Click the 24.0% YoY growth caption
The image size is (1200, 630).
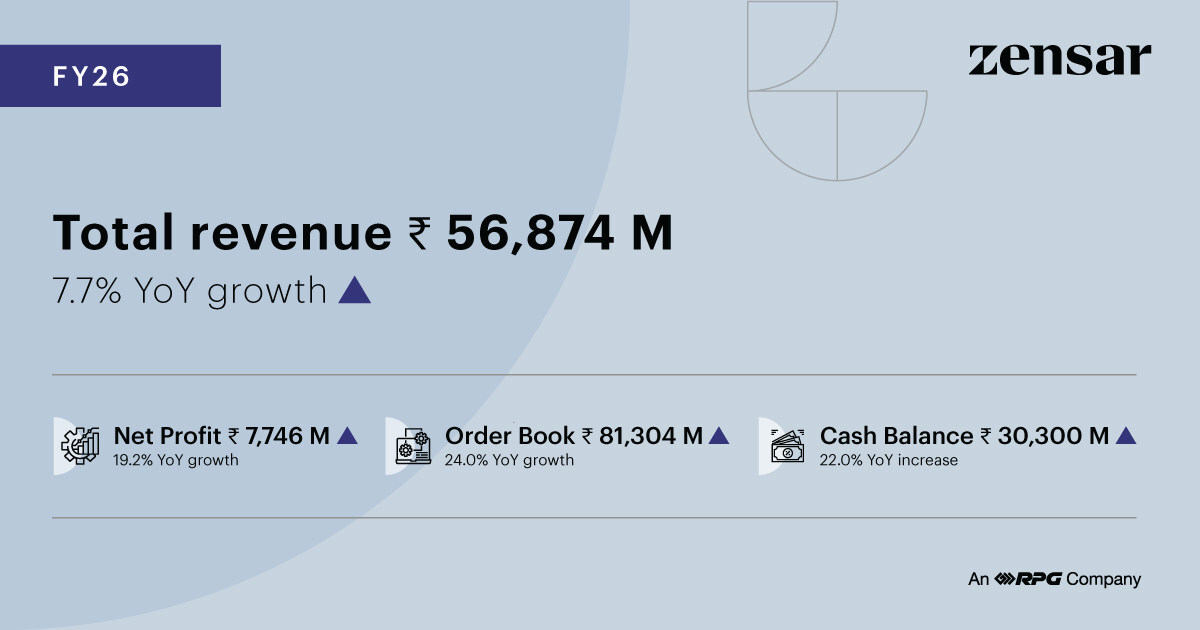tap(509, 461)
